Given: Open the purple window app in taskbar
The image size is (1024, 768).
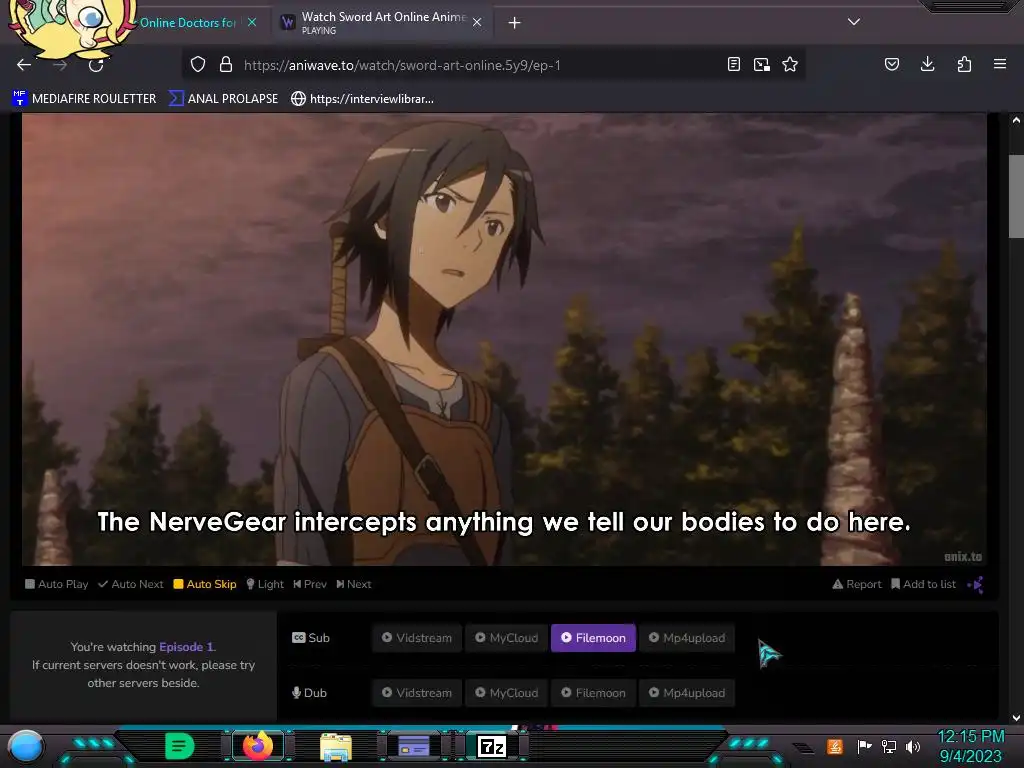Looking at the screenshot, I should [x=414, y=746].
